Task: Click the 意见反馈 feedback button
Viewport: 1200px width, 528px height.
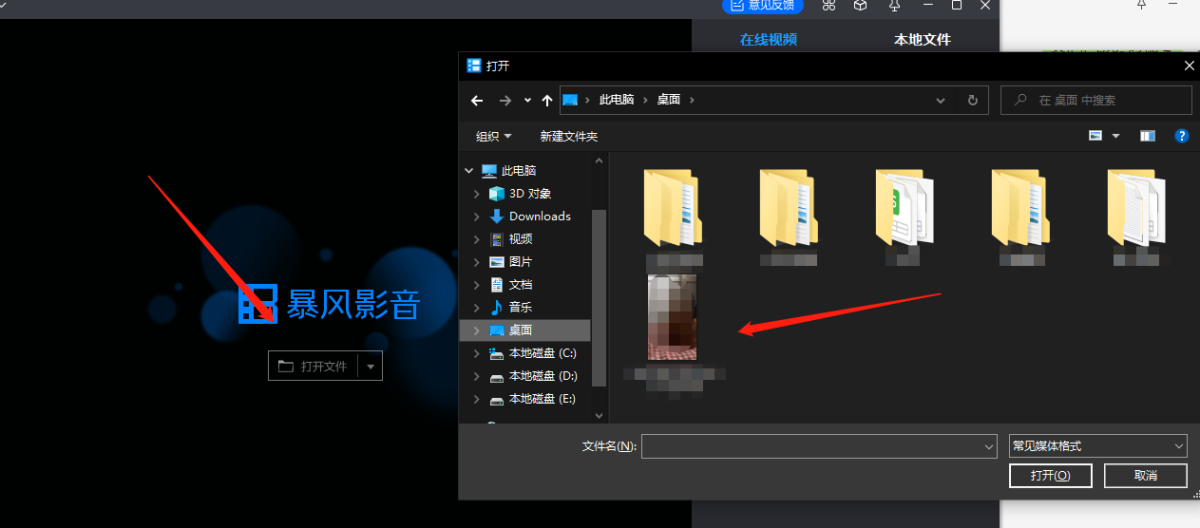Action: [763, 5]
